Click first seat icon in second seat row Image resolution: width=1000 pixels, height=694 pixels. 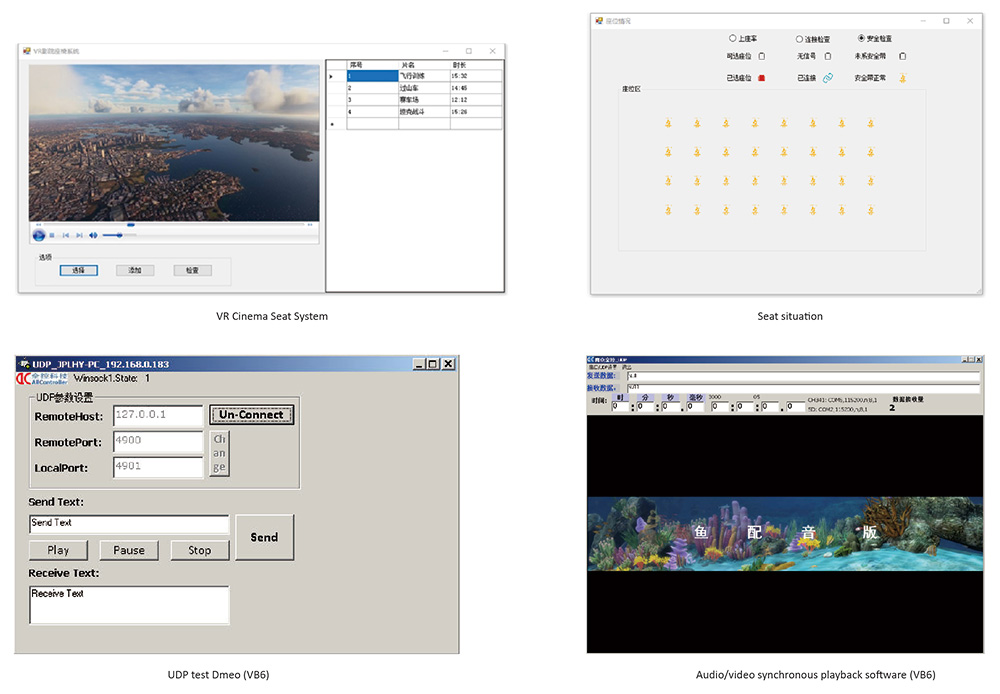click(x=668, y=152)
